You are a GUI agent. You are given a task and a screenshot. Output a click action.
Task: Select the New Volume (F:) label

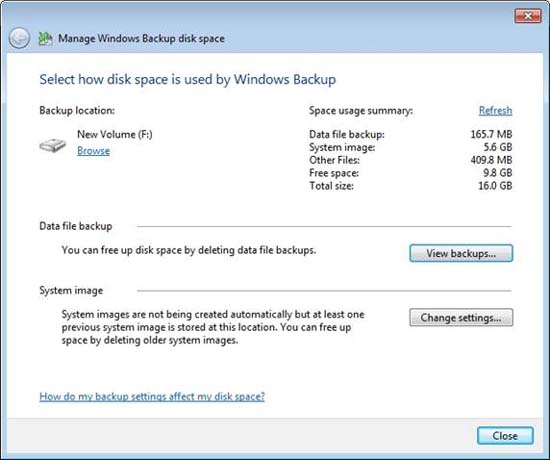pos(115,134)
